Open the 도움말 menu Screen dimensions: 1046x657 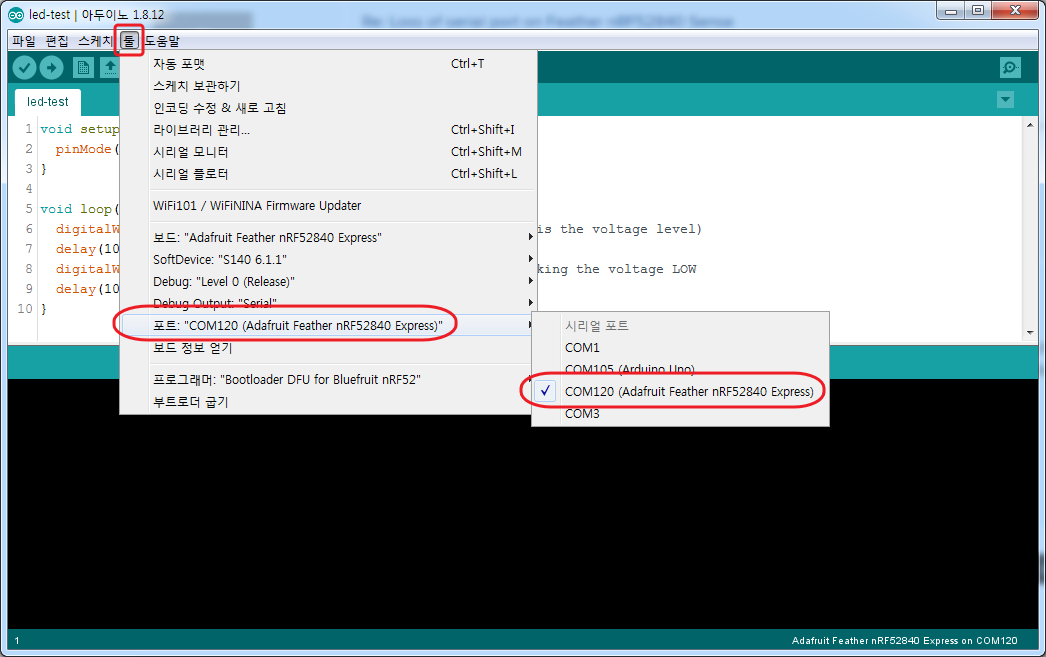(x=162, y=41)
